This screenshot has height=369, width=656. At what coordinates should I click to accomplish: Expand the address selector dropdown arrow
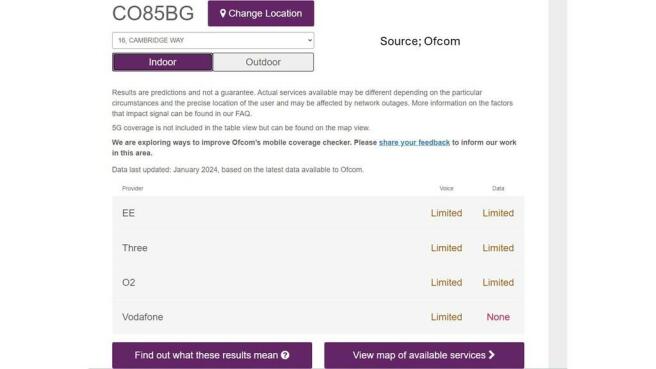[x=310, y=41]
